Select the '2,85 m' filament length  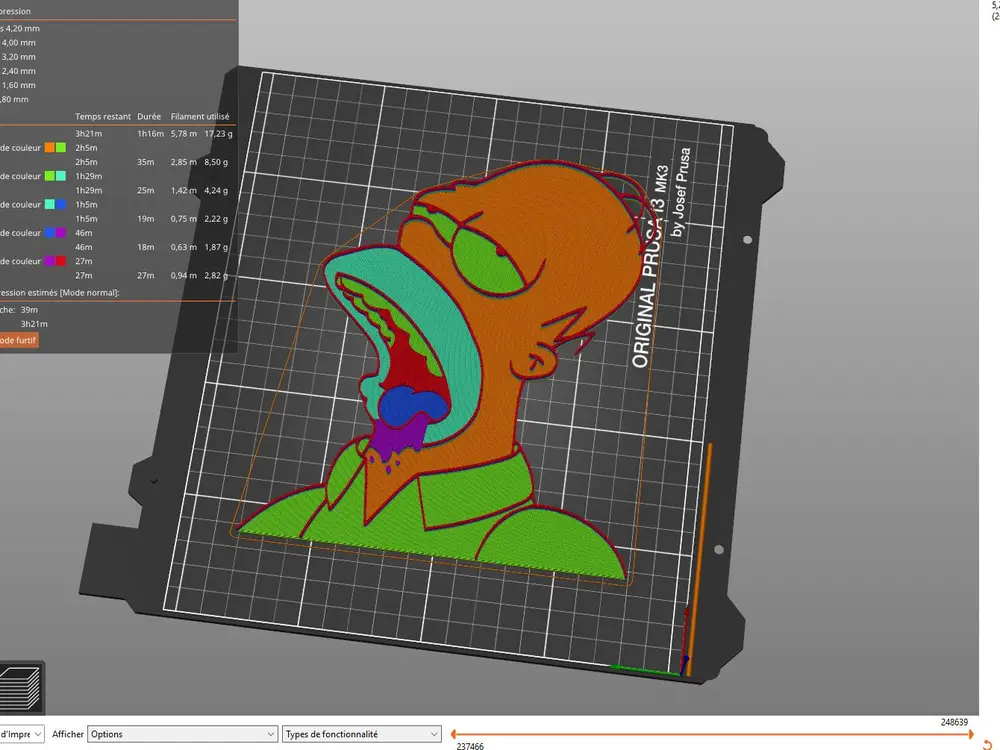(x=184, y=162)
